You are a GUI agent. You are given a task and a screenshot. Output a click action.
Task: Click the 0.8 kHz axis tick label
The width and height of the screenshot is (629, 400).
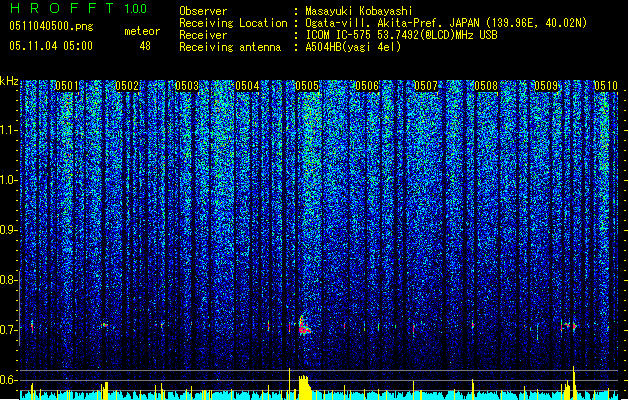pyautogui.click(x=8, y=280)
